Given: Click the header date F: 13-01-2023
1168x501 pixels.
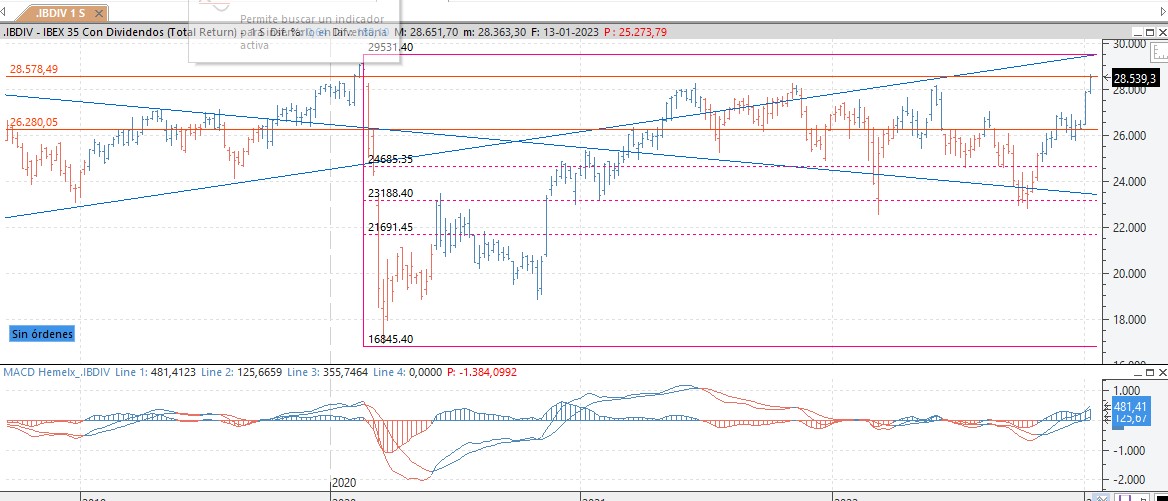Looking at the screenshot, I should tap(565, 32).
